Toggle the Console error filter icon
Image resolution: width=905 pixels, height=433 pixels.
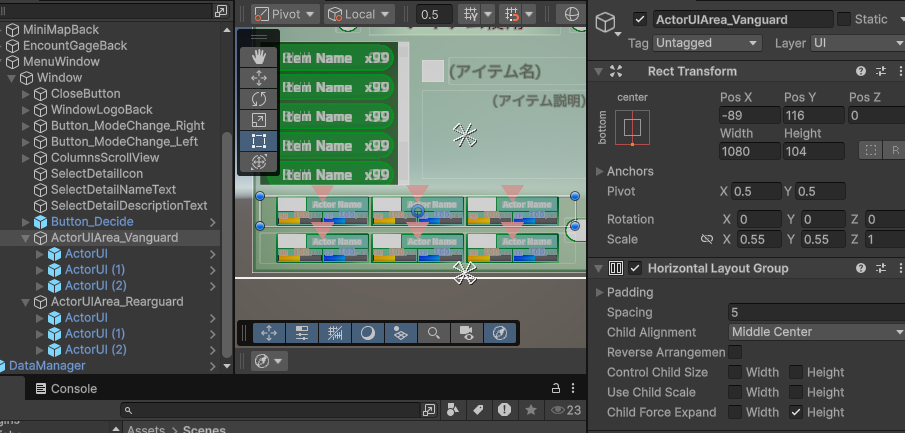[x=504, y=410]
